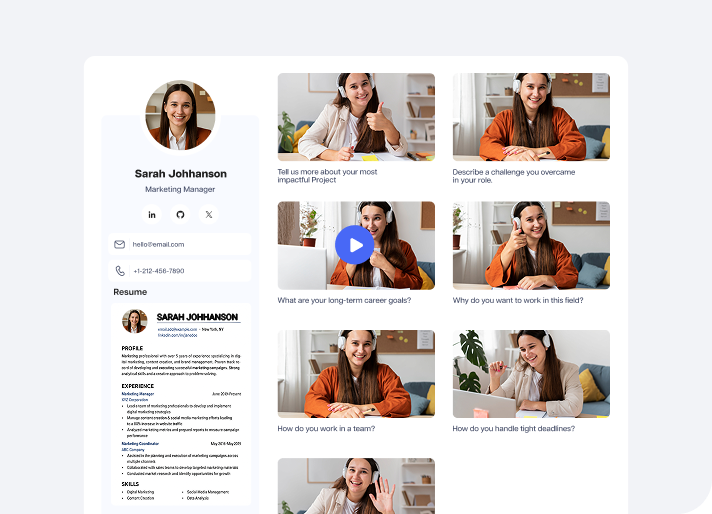Screen dimensions: 712x514
Task: Click the SARAH JOHHANSON resume title
Action: click(197, 317)
